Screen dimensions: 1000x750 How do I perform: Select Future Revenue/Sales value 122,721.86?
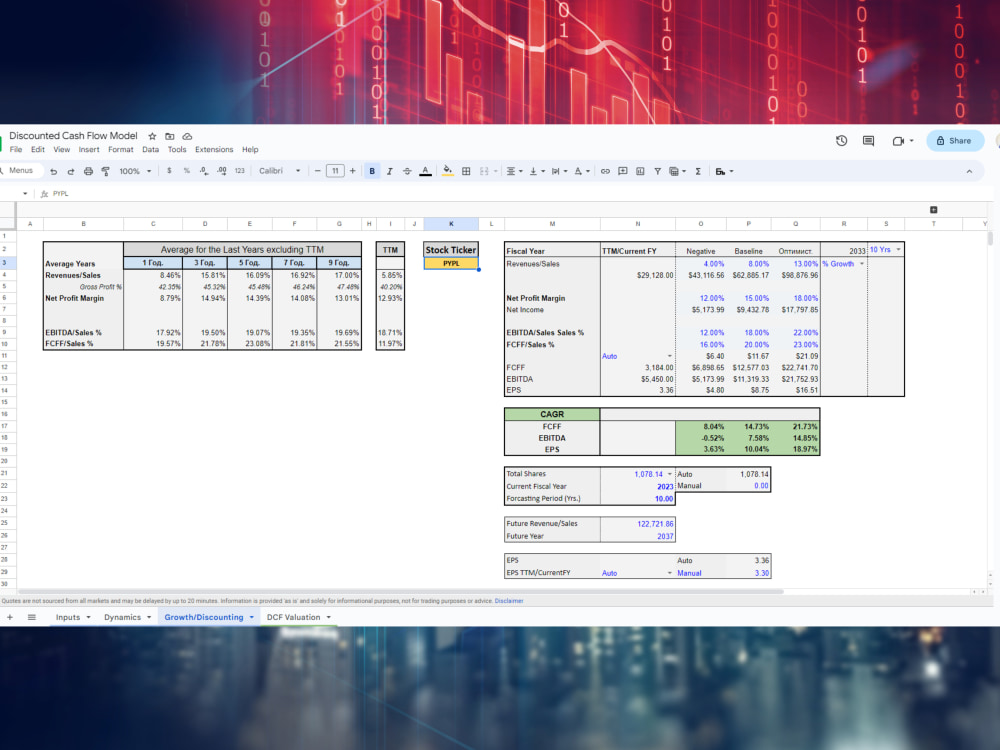(637, 524)
